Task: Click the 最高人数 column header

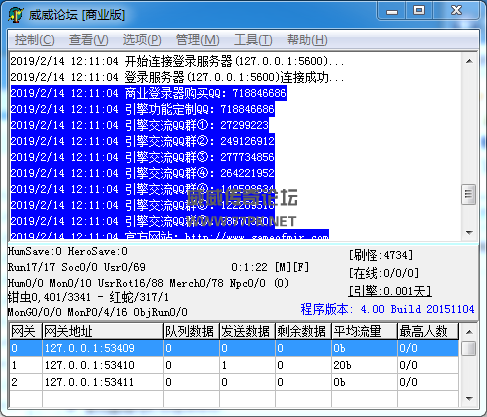Action: click(428, 331)
